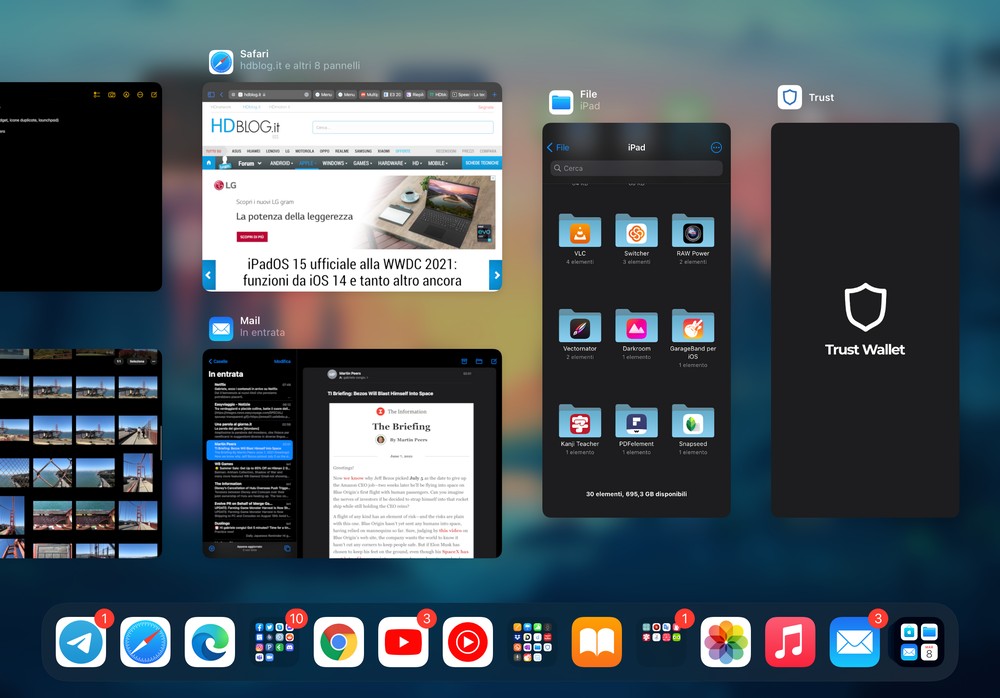The width and height of the screenshot is (1000, 698).
Task: Click the HDblog site search box
Action: (x=403, y=127)
